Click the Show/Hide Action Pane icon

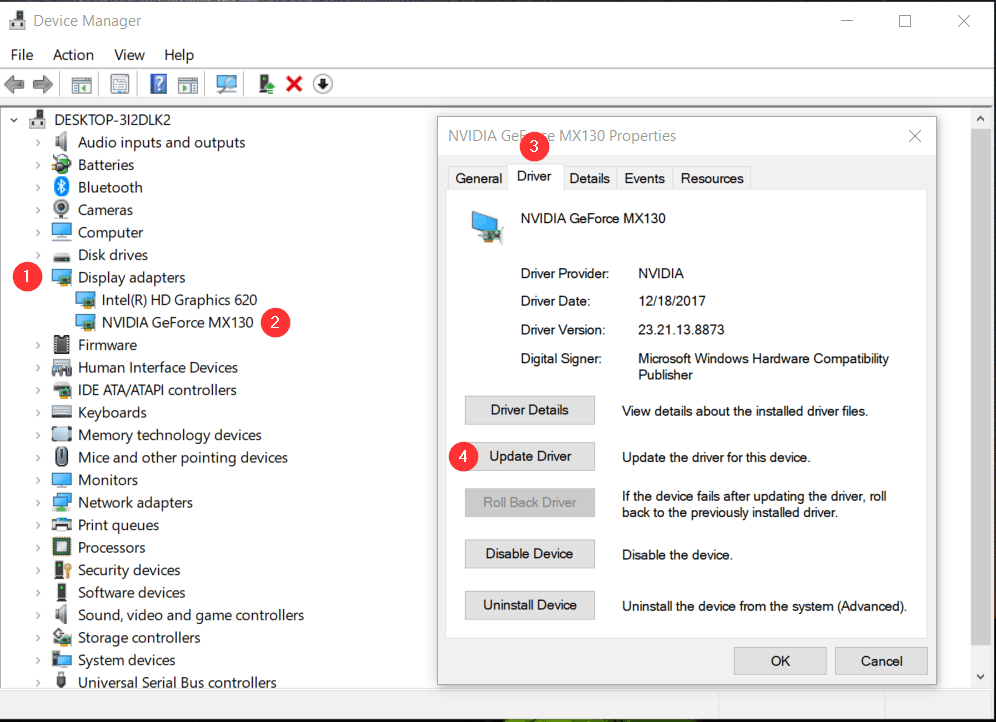(x=188, y=84)
